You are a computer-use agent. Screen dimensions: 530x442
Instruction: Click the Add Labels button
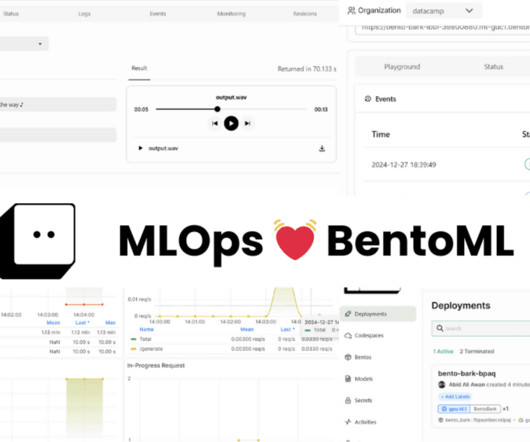tap(455, 396)
